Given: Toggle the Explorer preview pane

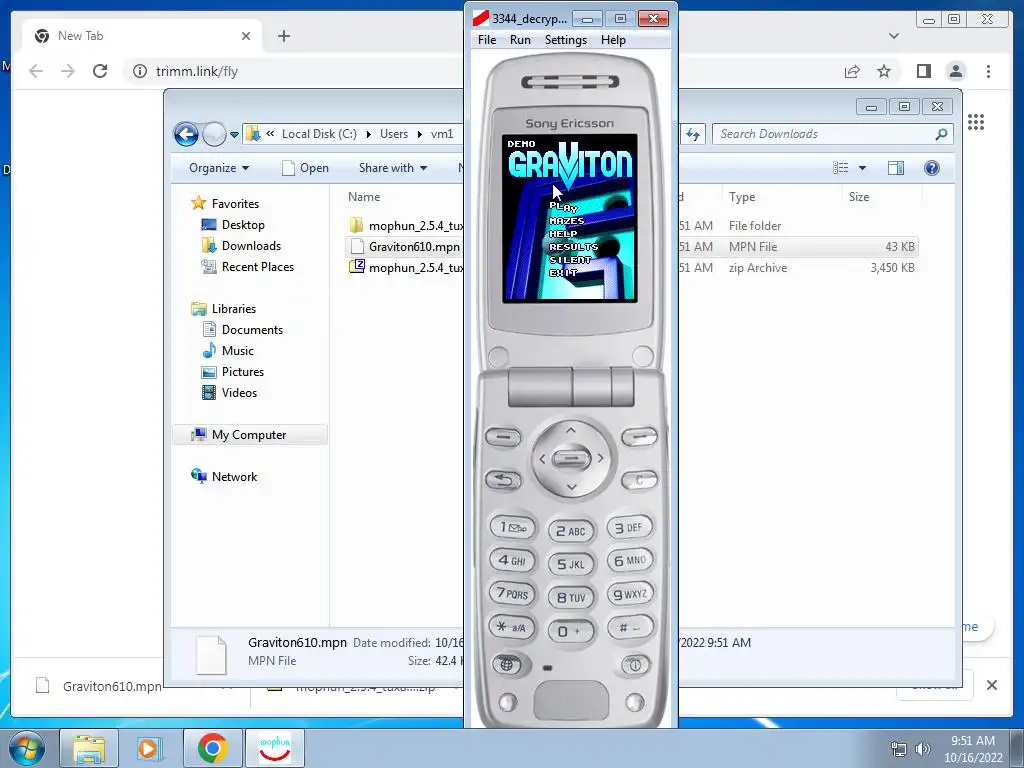Looking at the screenshot, I should tap(896, 168).
